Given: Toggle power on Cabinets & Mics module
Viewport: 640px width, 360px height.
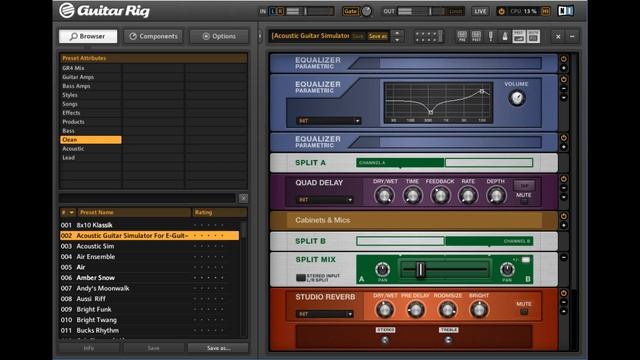Looking at the screenshot, I should (564, 216).
